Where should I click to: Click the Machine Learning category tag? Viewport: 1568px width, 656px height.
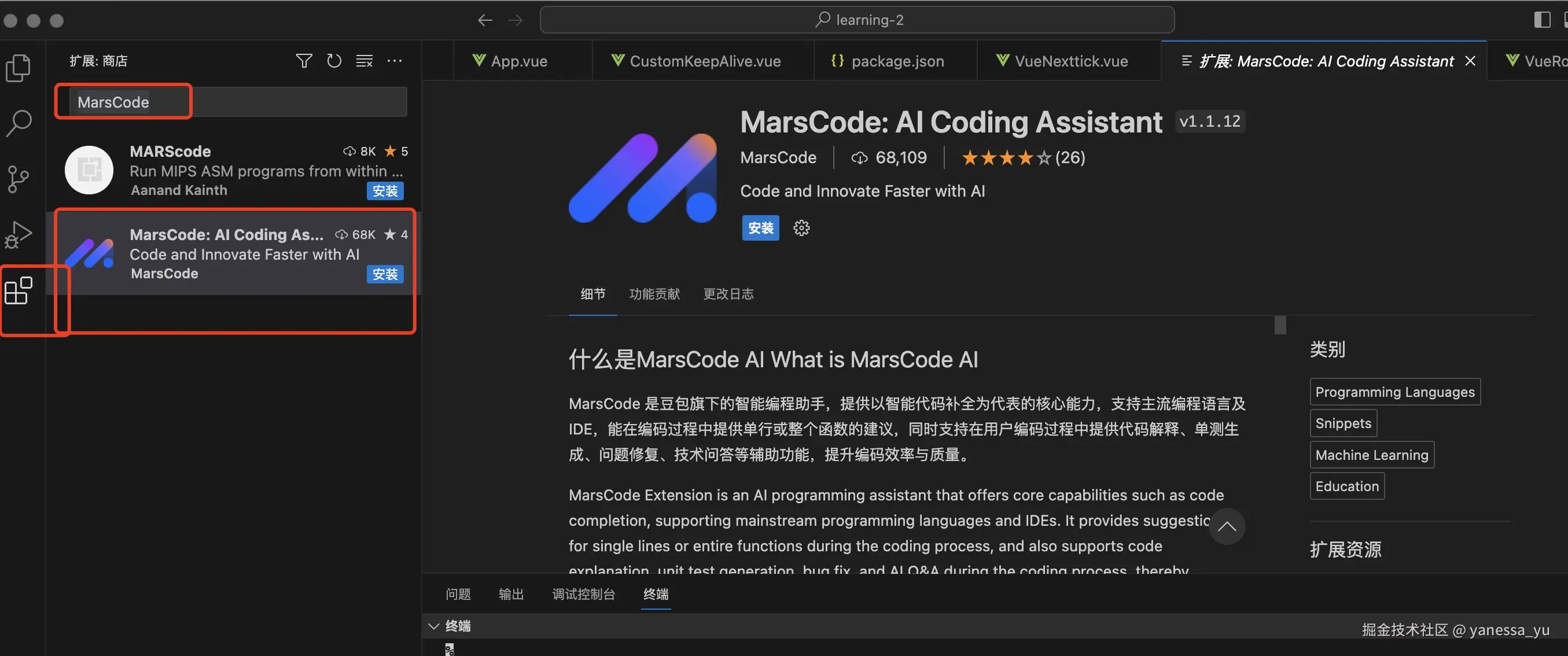1371,455
